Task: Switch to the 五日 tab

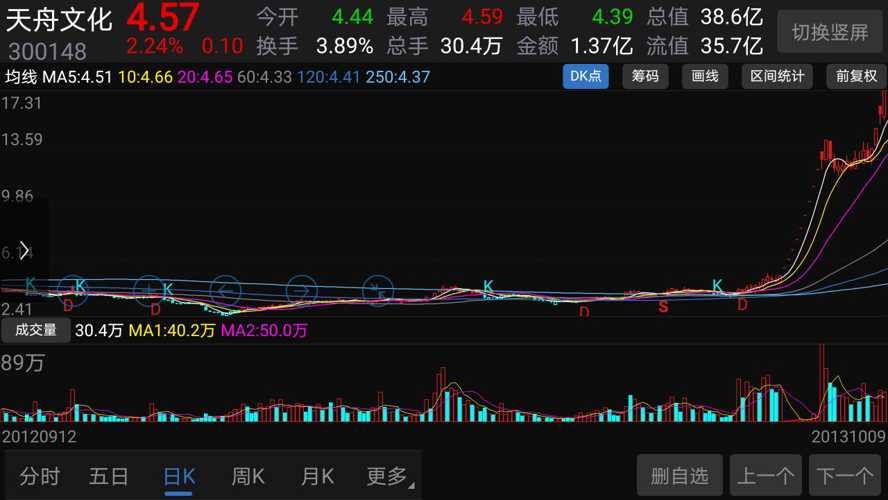Action: coord(109,476)
